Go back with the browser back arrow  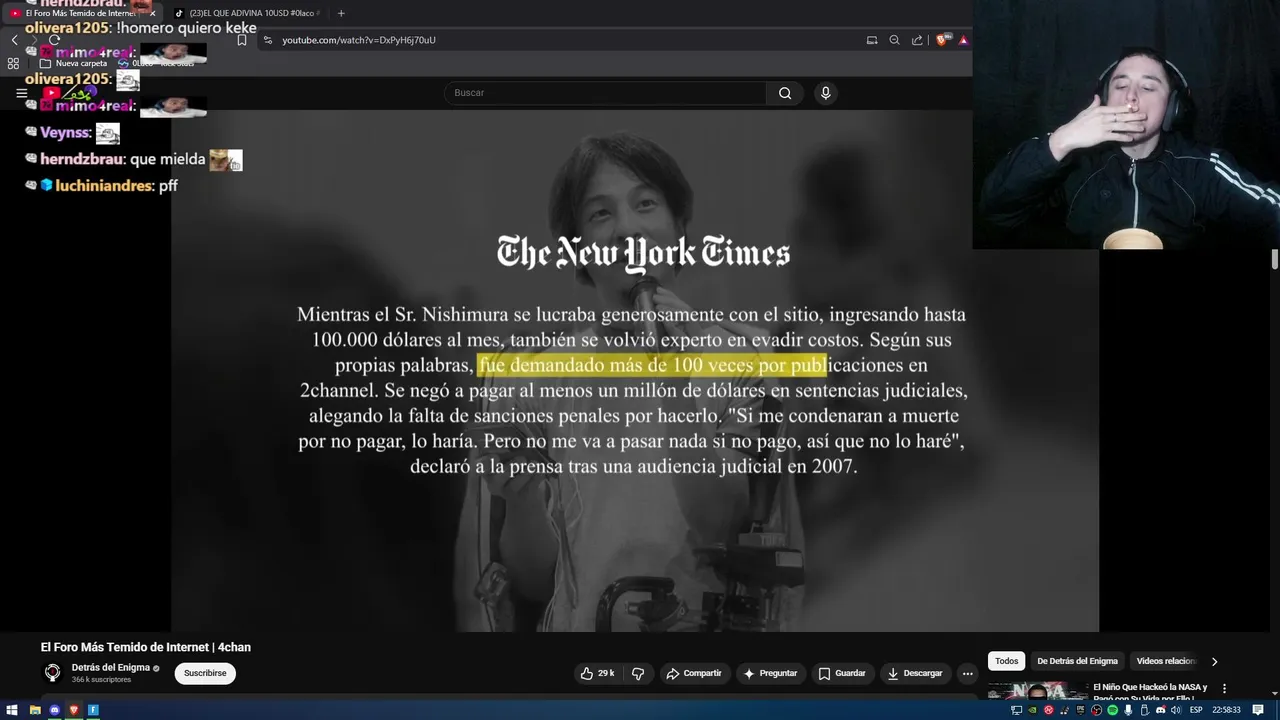point(14,40)
